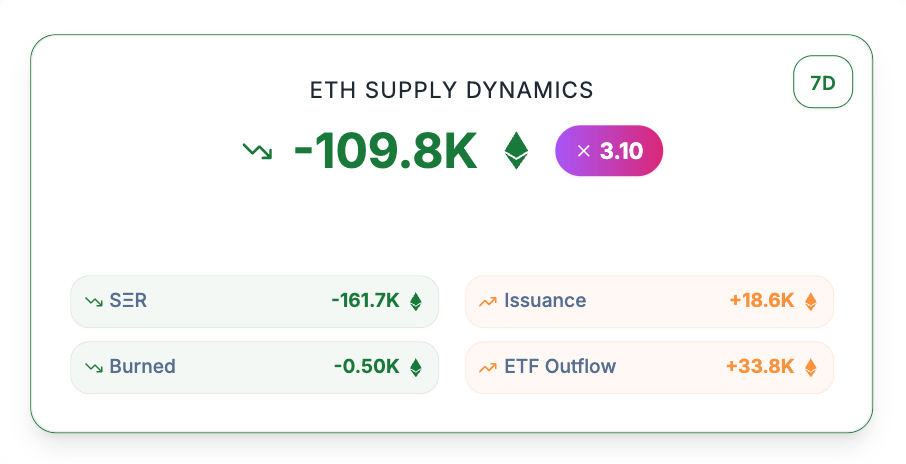Click the down-trend icon in Burned row
Image resolution: width=906 pixels, height=464 pixels.
coord(94,367)
